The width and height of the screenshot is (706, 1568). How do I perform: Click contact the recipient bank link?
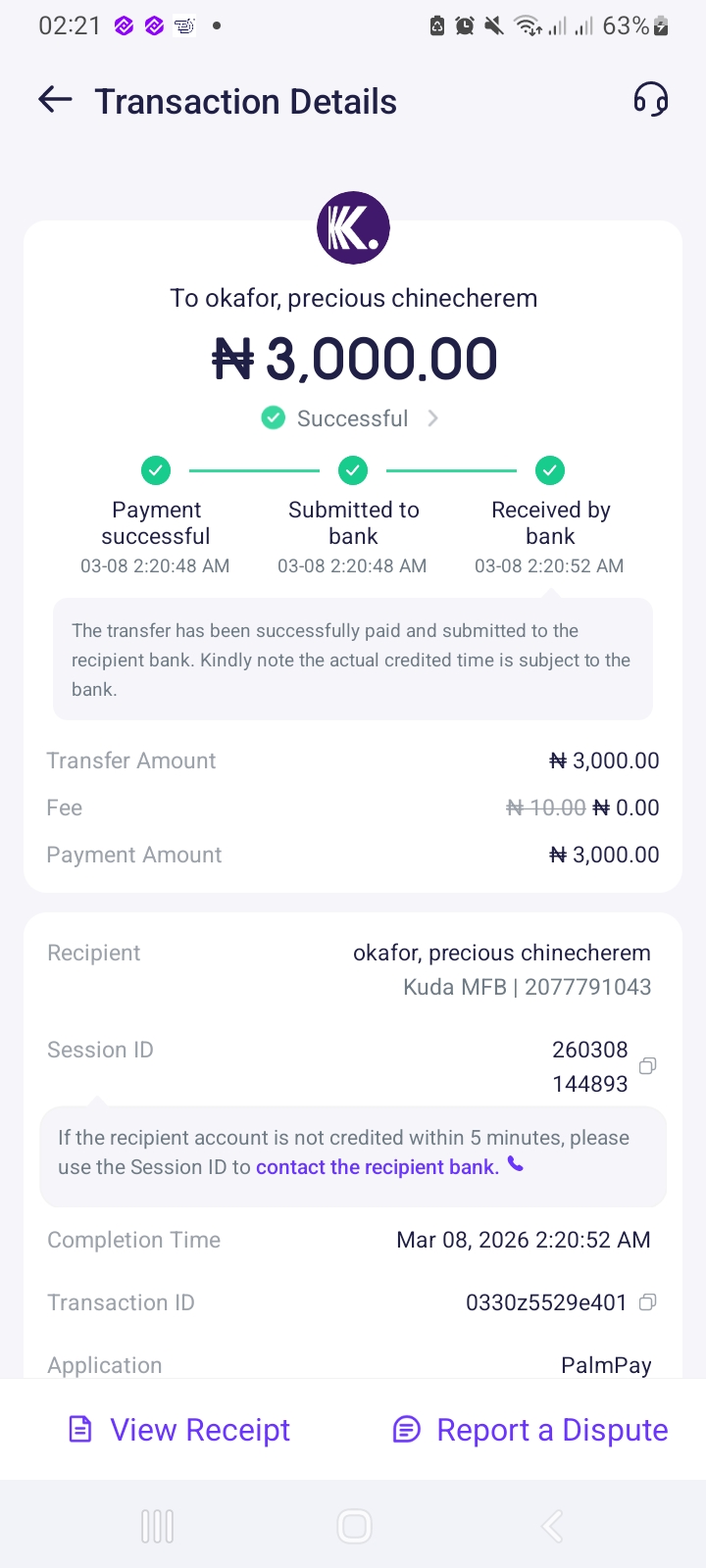click(x=378, y=1167)
